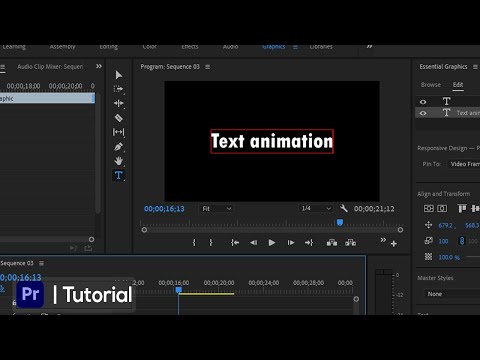The image size is (480, 360).
Task: Toggle the position animation icon
Action: tap(429, 225)
